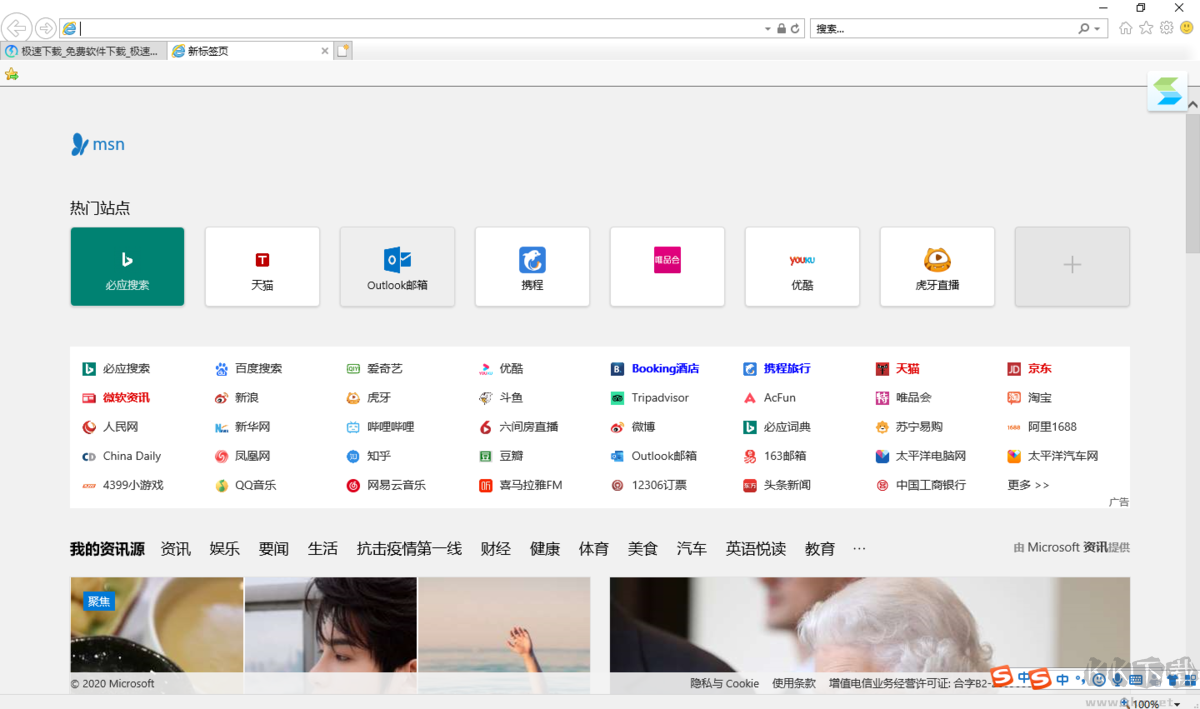Viewport: 1200px width, 709px height.
Task: Toggle full-width punctuation on the Sogou toolbar
Action: pos(1079,678)
